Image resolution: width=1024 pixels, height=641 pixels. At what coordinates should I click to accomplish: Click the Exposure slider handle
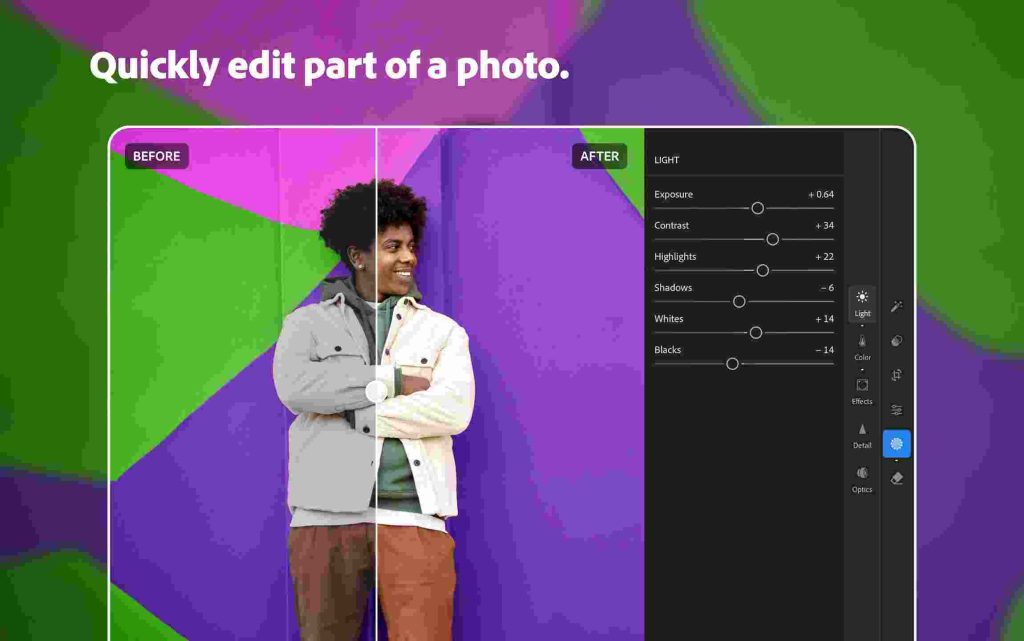click(758, 208)
